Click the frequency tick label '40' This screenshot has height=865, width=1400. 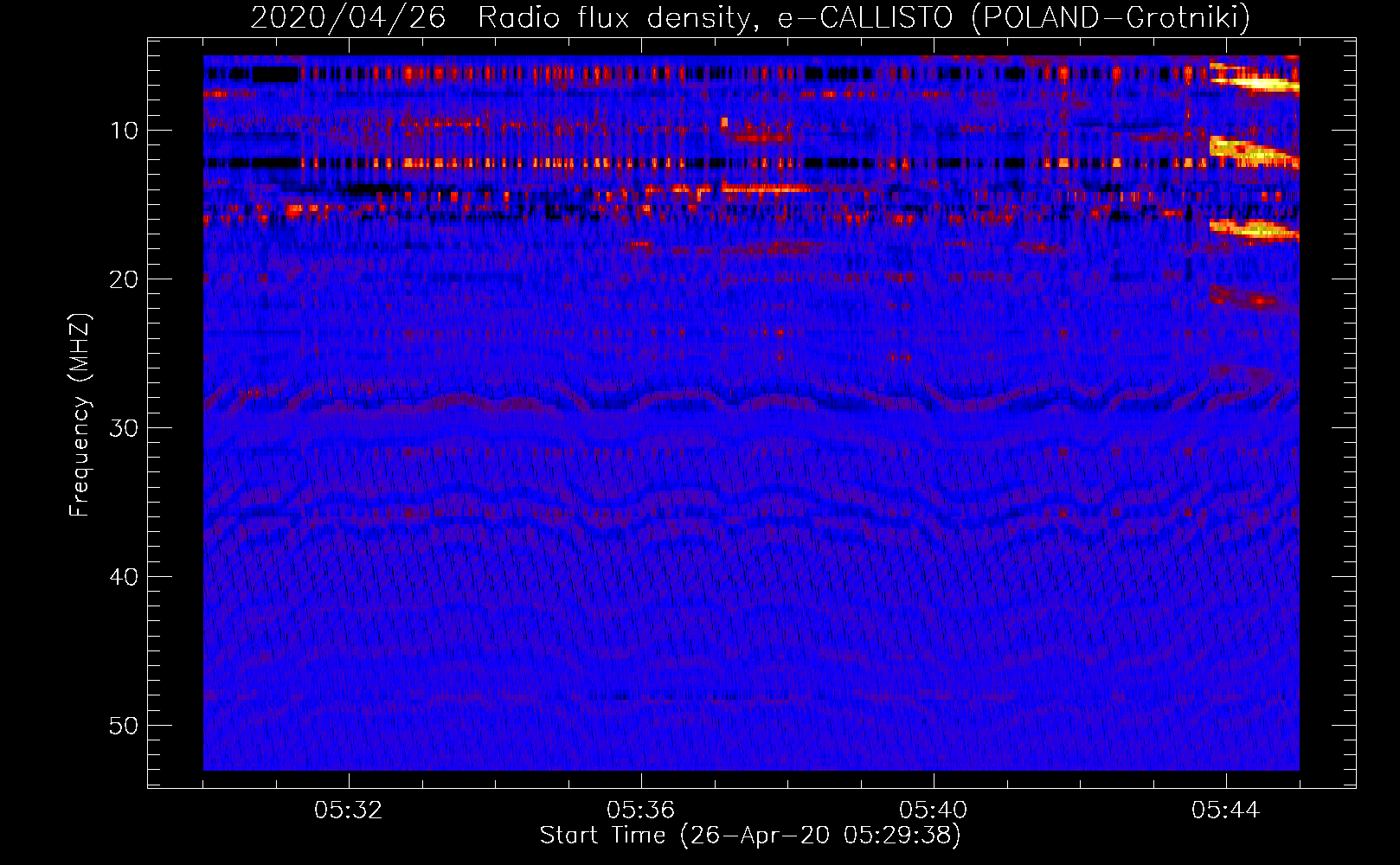click(x=125, y=577)
